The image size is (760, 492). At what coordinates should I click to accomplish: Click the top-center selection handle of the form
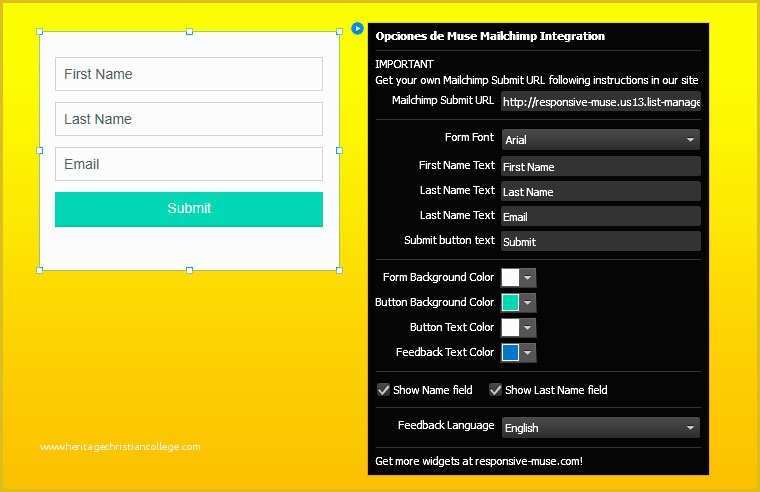point(190,32)
